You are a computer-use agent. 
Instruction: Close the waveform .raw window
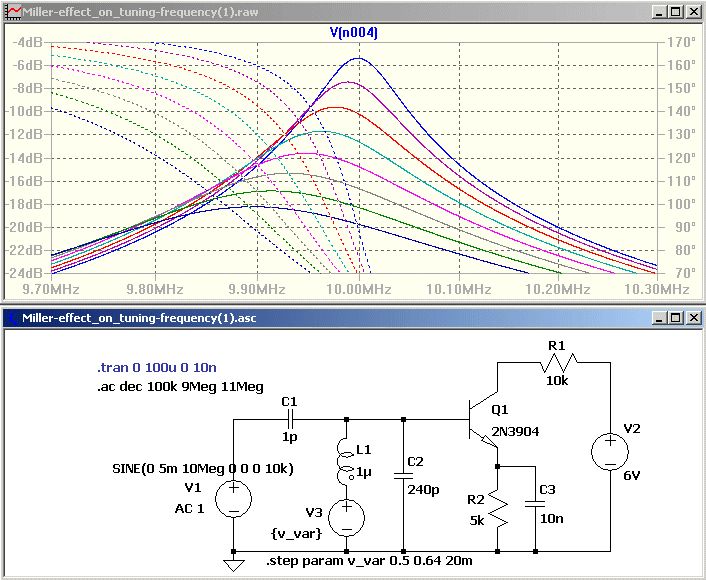coord(694,12)
